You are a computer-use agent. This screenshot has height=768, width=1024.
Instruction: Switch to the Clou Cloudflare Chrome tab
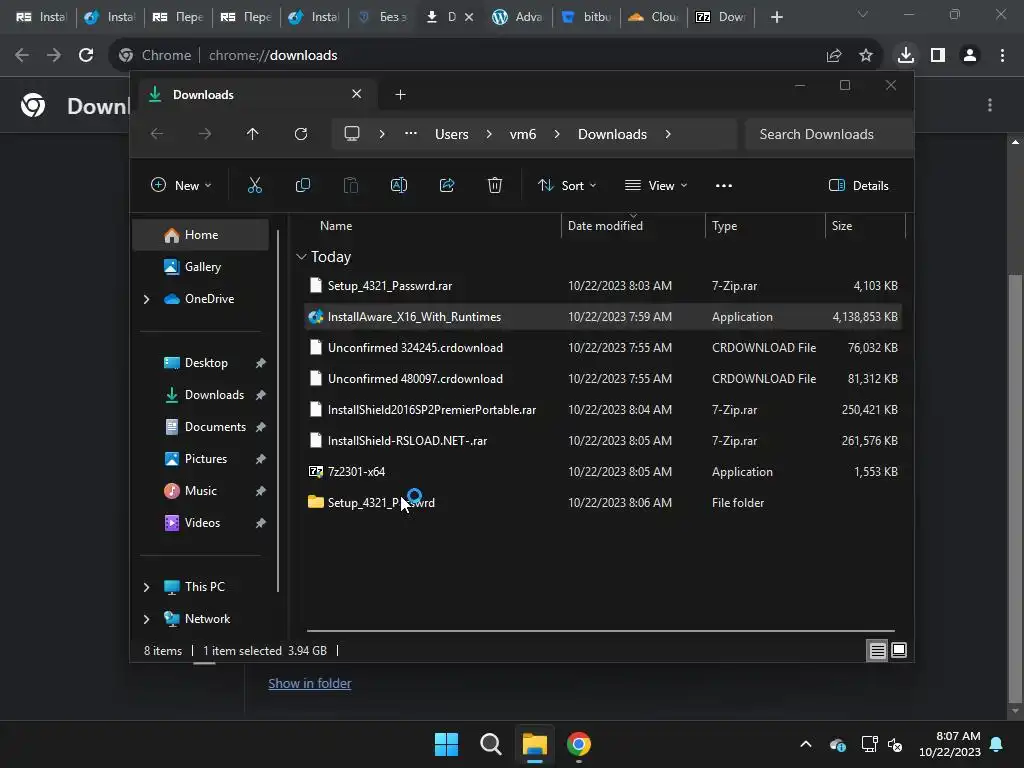(x=654, y=17)
